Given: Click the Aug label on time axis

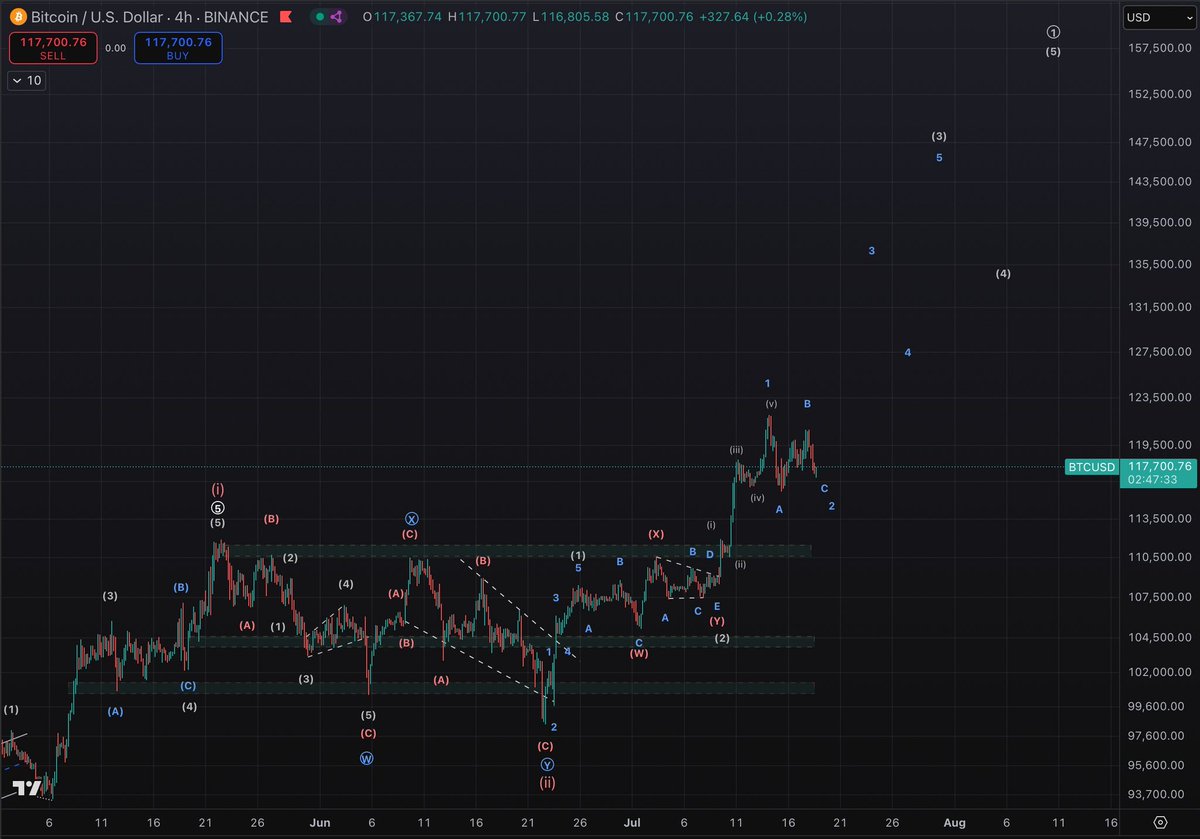Looking at the screenshot, I should tap(955, 822).
